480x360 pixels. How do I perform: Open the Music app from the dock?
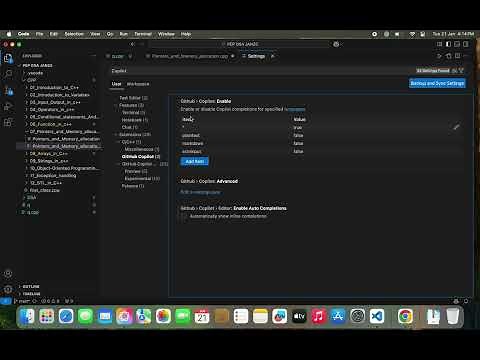coord(318,316)
